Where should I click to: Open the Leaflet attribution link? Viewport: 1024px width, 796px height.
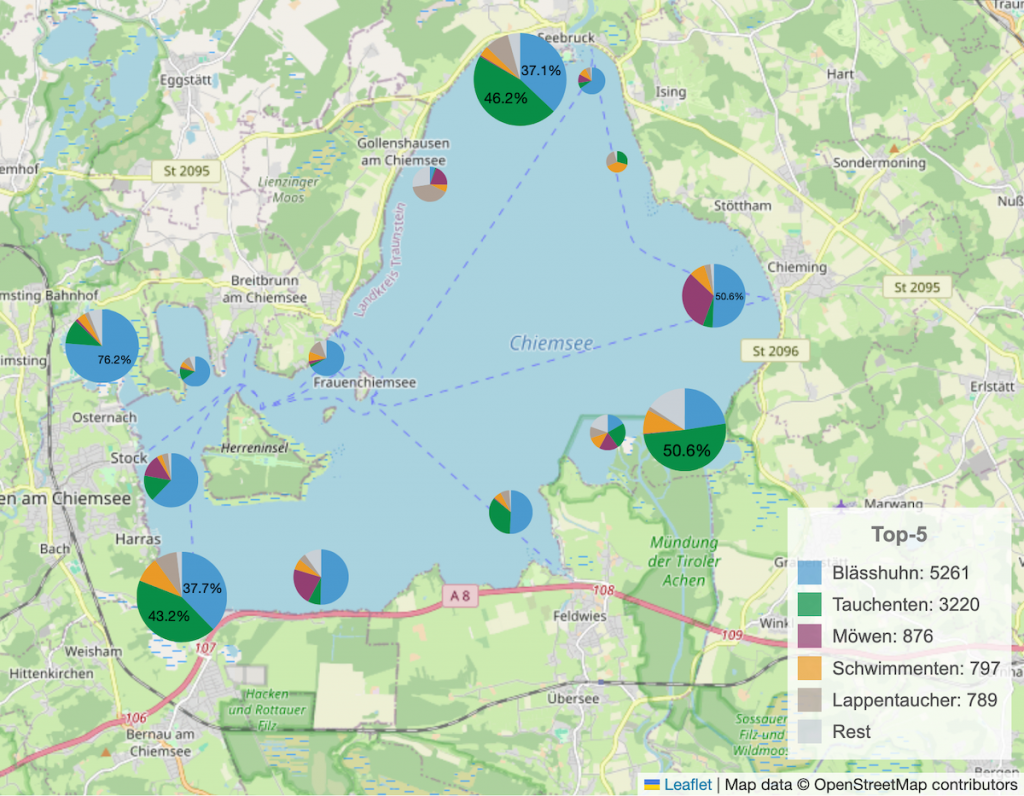pyautogui.click(x=687, y=784)
